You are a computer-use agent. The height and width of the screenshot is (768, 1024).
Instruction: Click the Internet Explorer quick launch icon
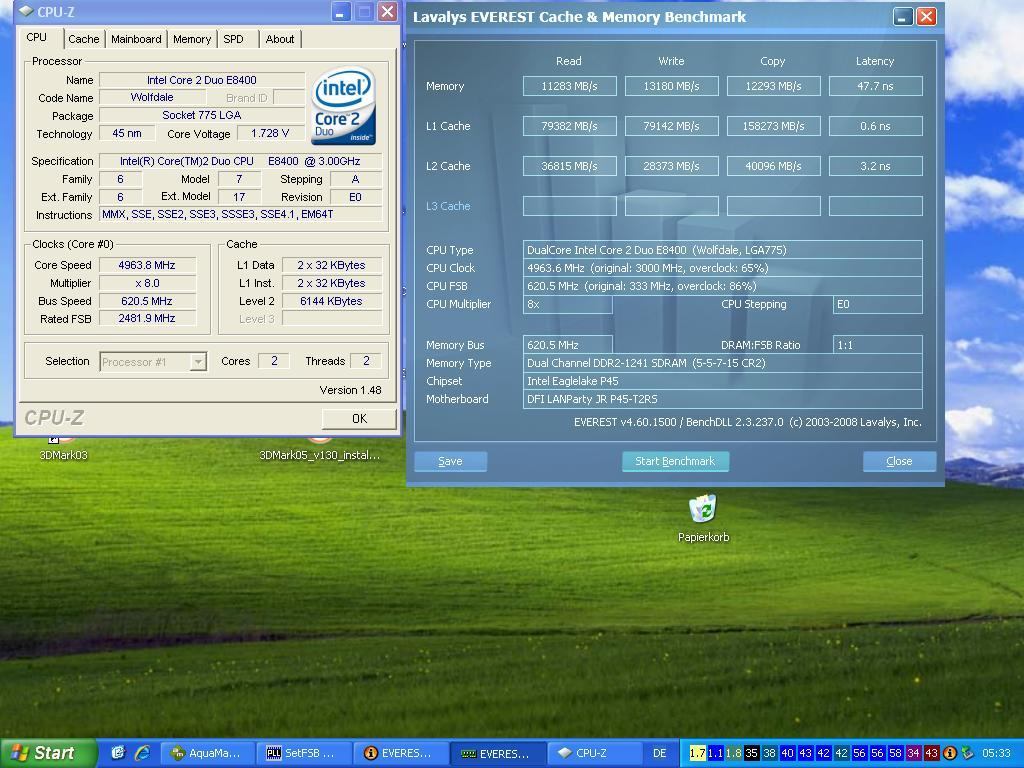click(x=142, y=753)
